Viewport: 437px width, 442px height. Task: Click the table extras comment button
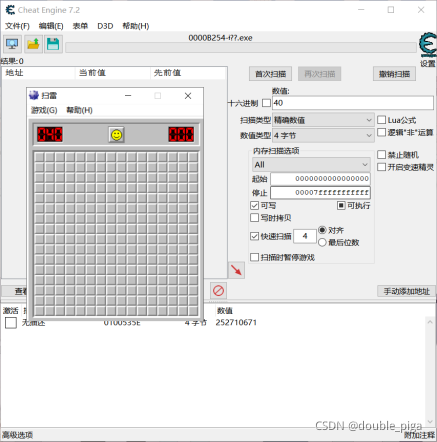tap(419, 435)
